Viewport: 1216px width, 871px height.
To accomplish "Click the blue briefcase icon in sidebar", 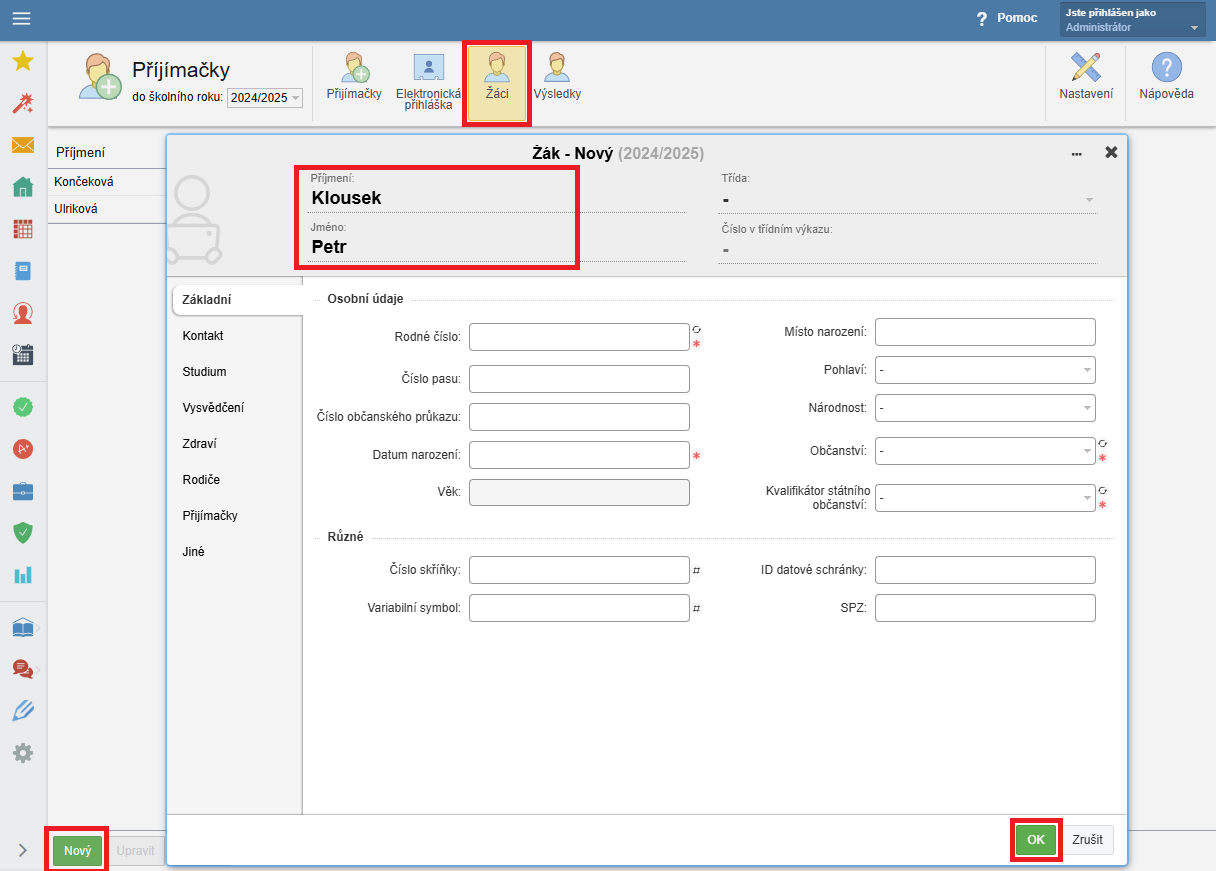I will [23, 491].
